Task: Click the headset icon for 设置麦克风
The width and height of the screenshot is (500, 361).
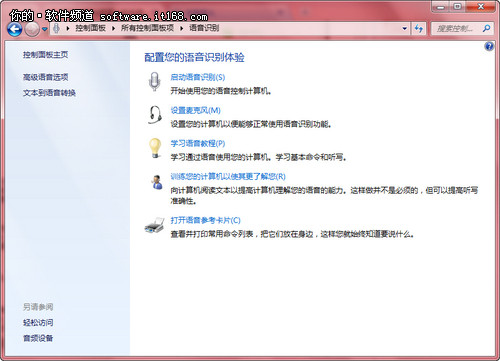Action: 155,115
